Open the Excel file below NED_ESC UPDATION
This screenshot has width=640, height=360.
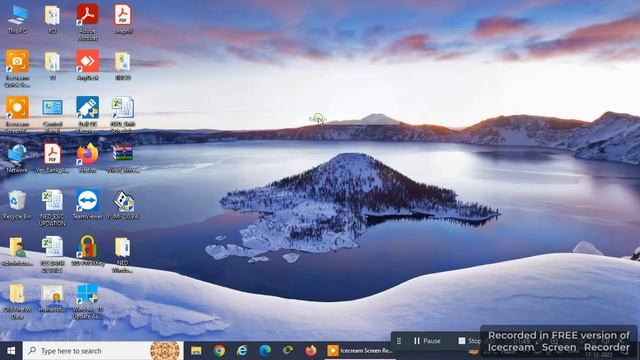(52, 255)
